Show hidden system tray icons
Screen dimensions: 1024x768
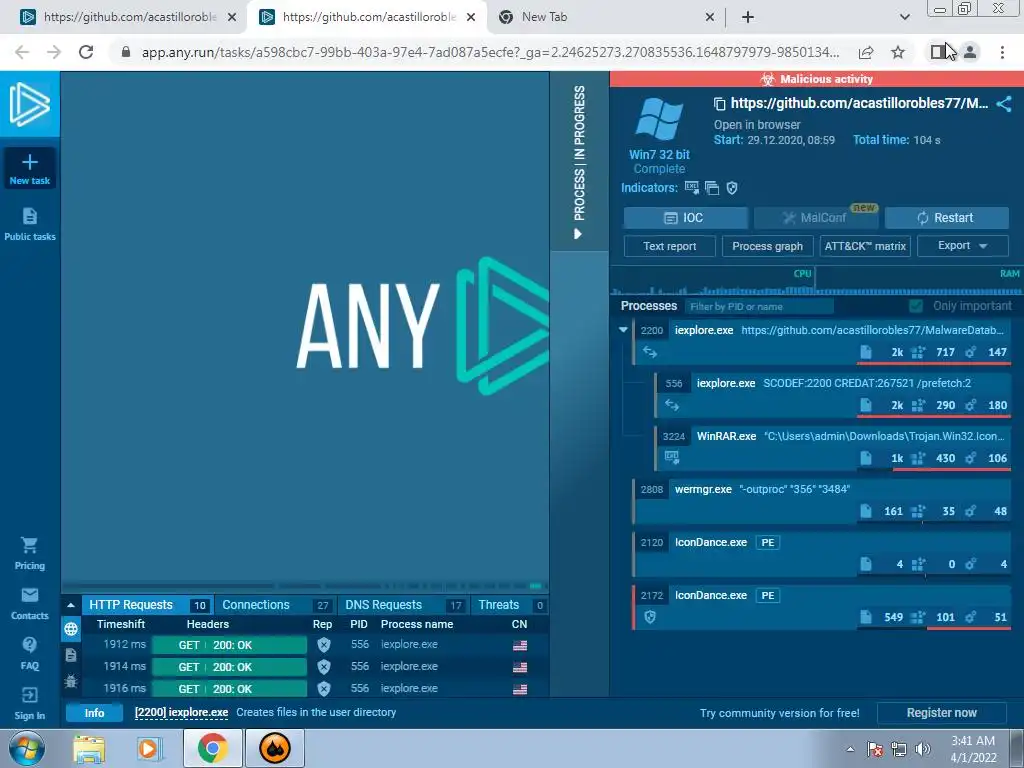[x=850, y=749]
